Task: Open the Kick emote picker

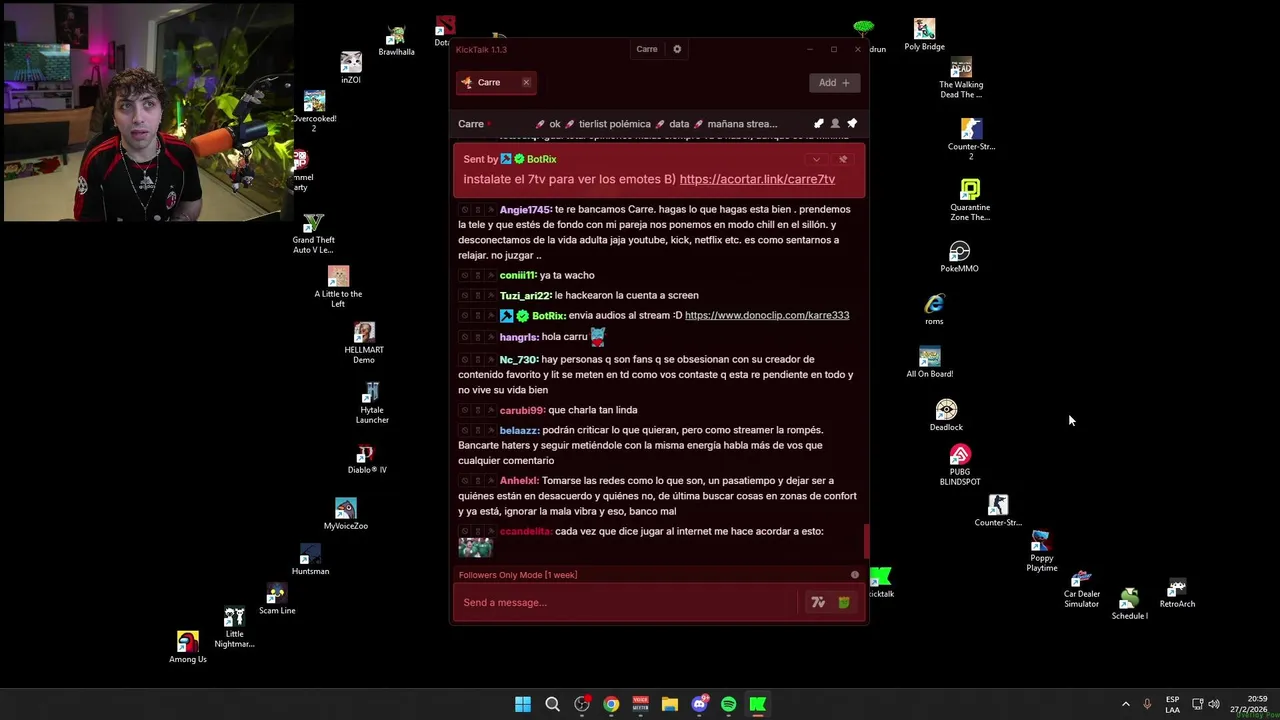Action: click(844, 602)
